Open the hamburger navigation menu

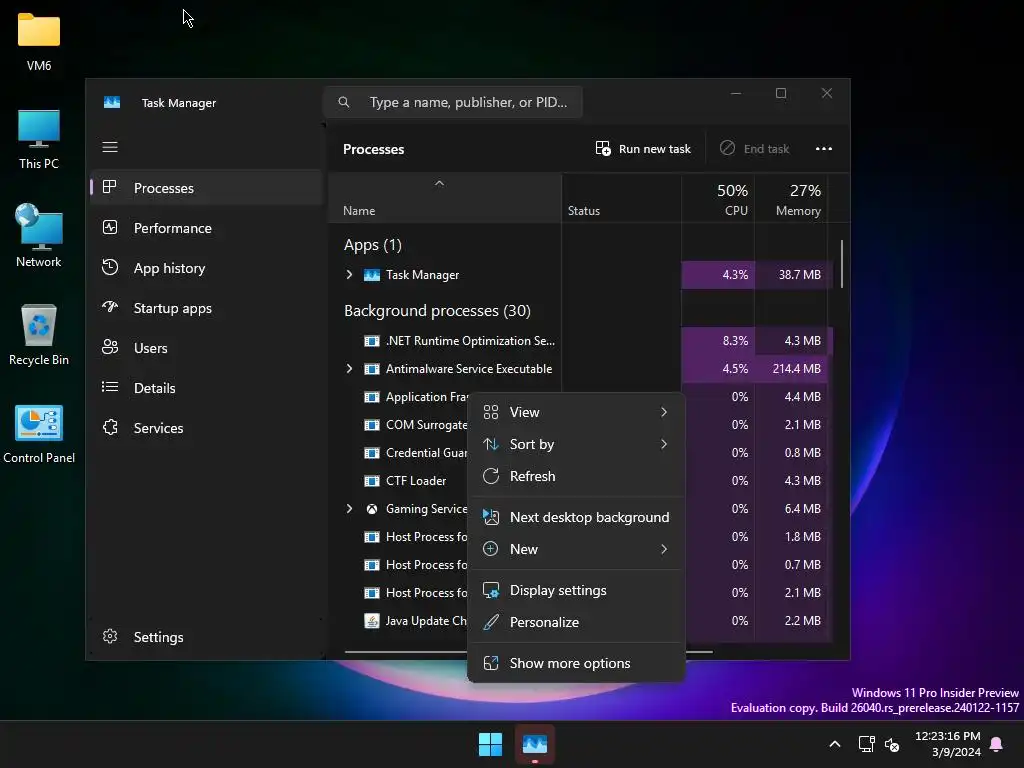pos(110,147)
